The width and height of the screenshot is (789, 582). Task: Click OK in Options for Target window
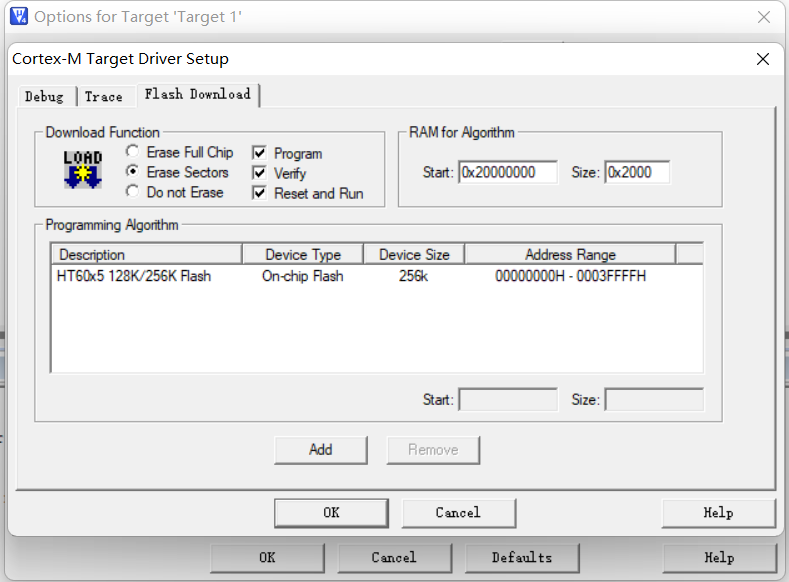(x=267, y=558)
